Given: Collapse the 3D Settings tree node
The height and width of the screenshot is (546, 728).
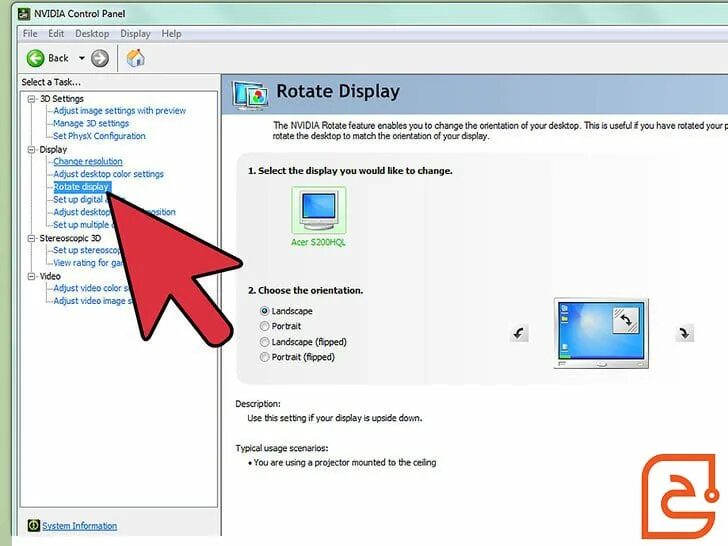Looking at the screenshot, I should point(31,99).
